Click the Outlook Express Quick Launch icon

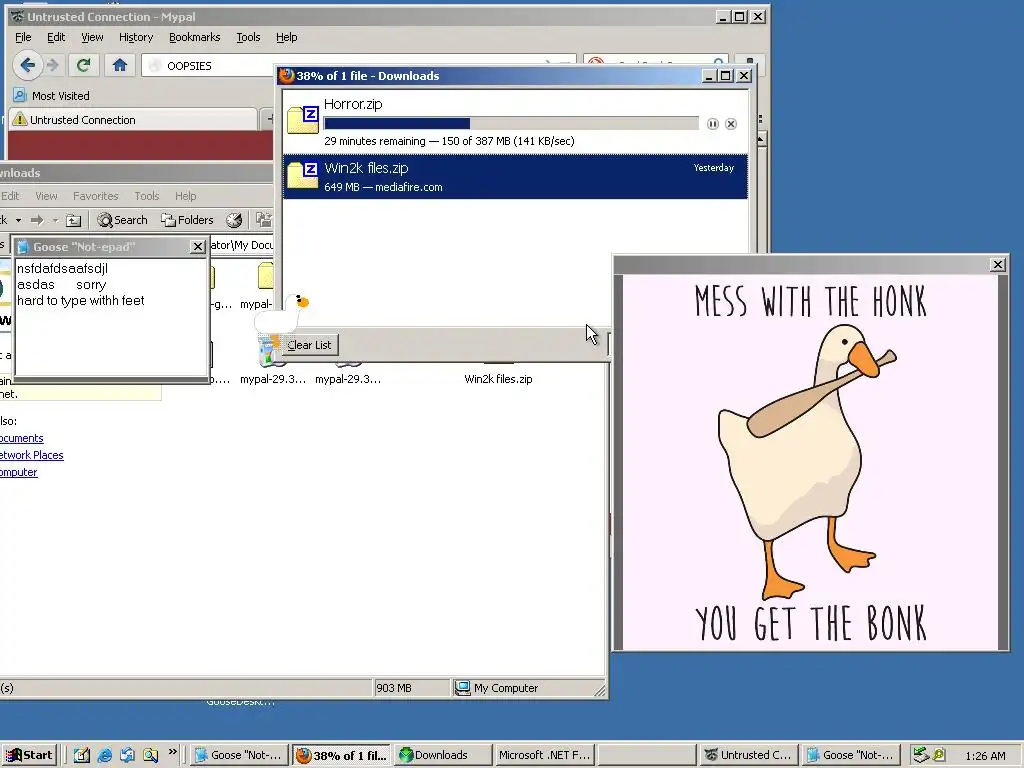(x=127, y=756)
